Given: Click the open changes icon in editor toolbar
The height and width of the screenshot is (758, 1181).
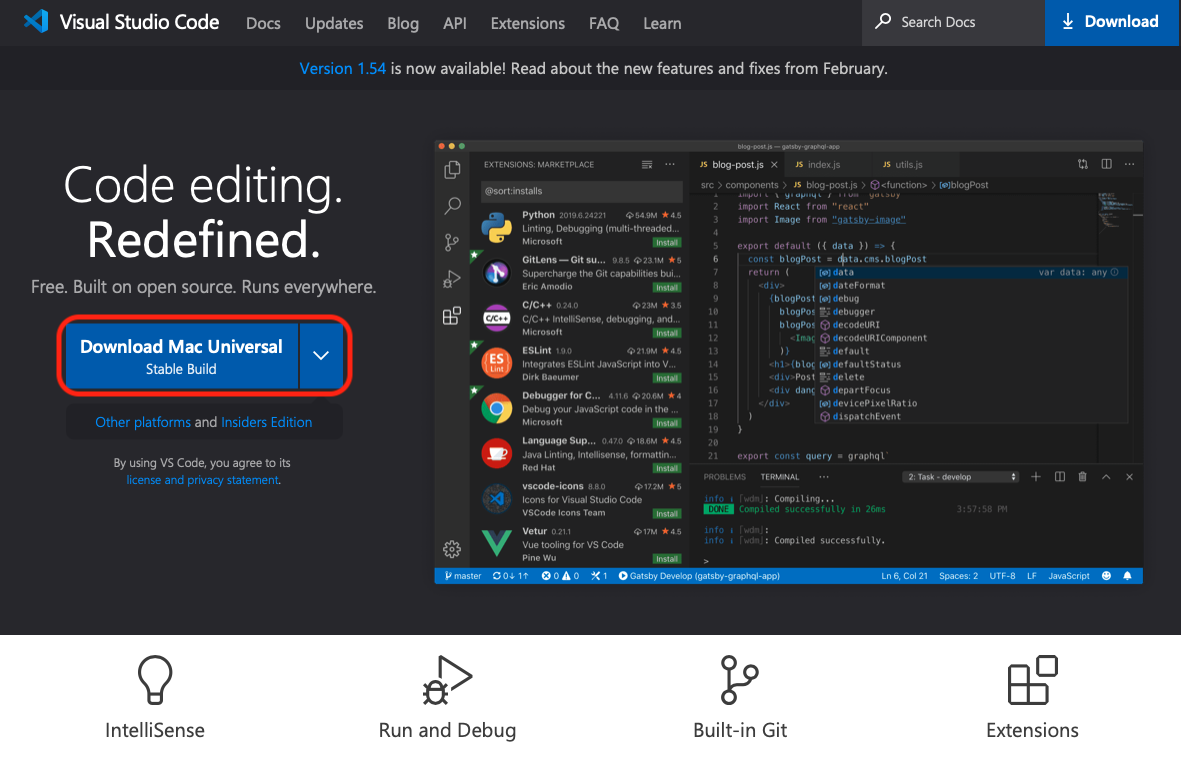Looking at the screenshot, I should 1083,164.
